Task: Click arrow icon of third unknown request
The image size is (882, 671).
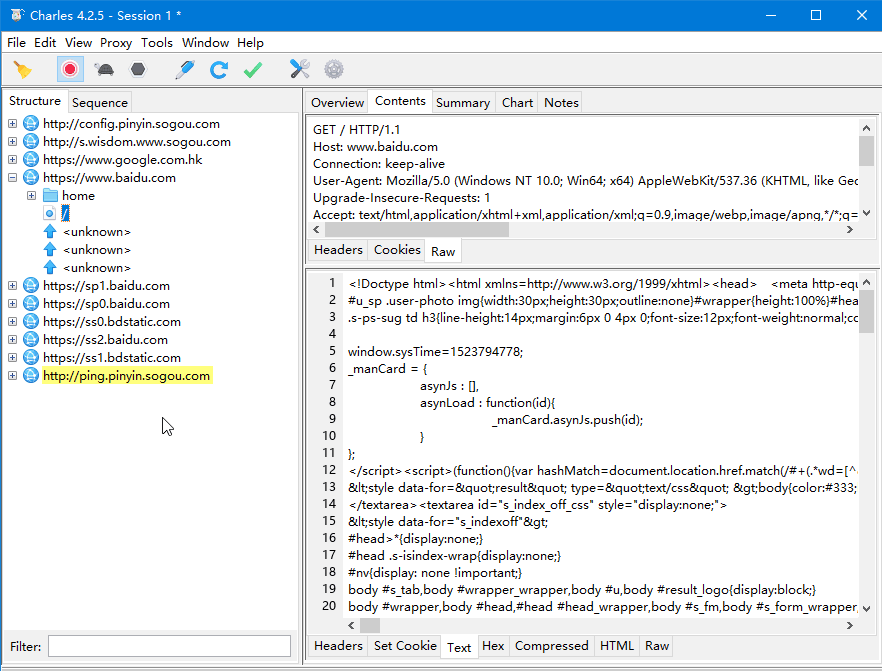Action: [x=50, y=267]
